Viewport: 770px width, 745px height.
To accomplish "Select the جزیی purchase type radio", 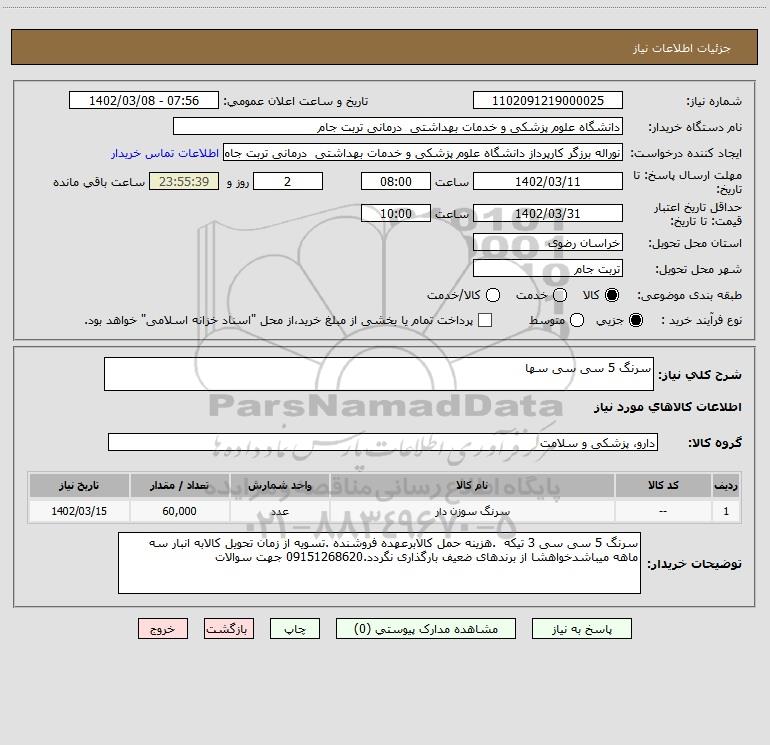I will [636, 320].
